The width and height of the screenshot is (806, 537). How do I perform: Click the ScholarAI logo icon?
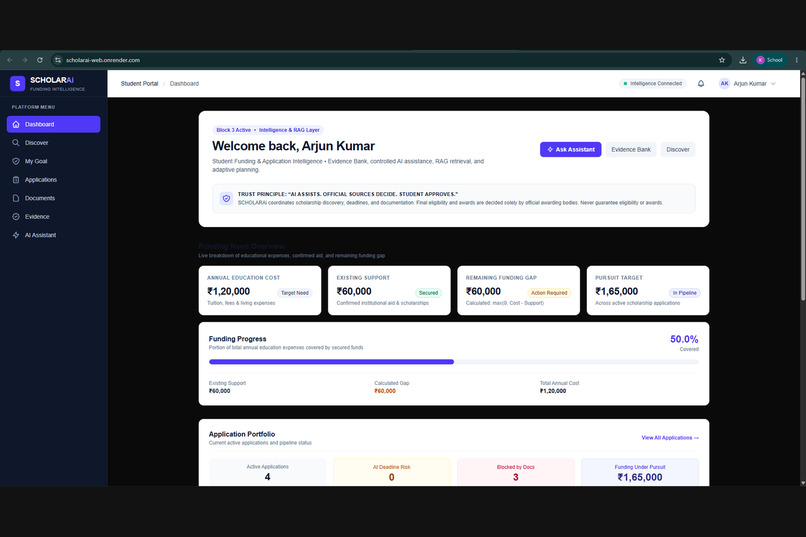(17, 83)
